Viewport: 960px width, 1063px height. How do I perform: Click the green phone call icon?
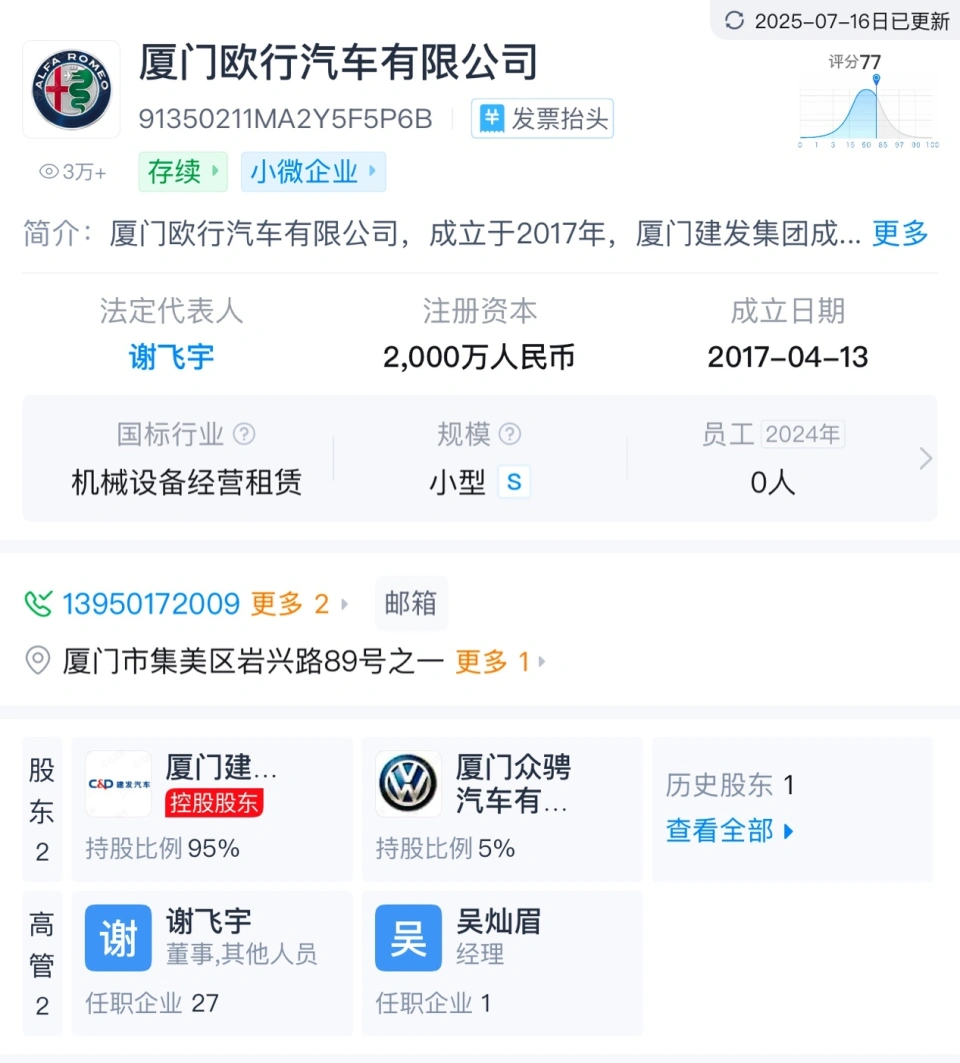38,603
